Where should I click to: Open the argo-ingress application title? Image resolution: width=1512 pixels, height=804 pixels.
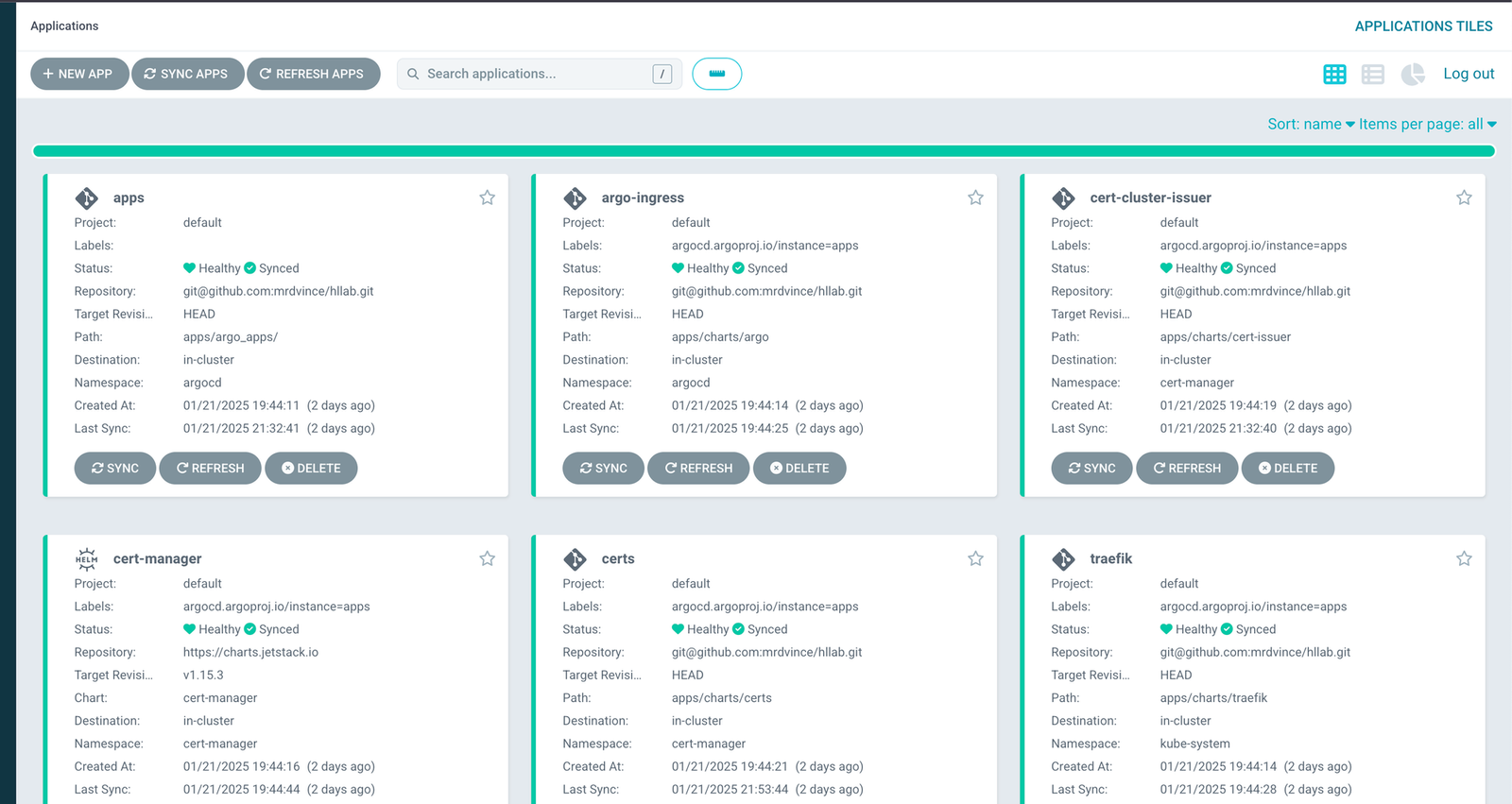pyautogui.click(x=643, y=197)
